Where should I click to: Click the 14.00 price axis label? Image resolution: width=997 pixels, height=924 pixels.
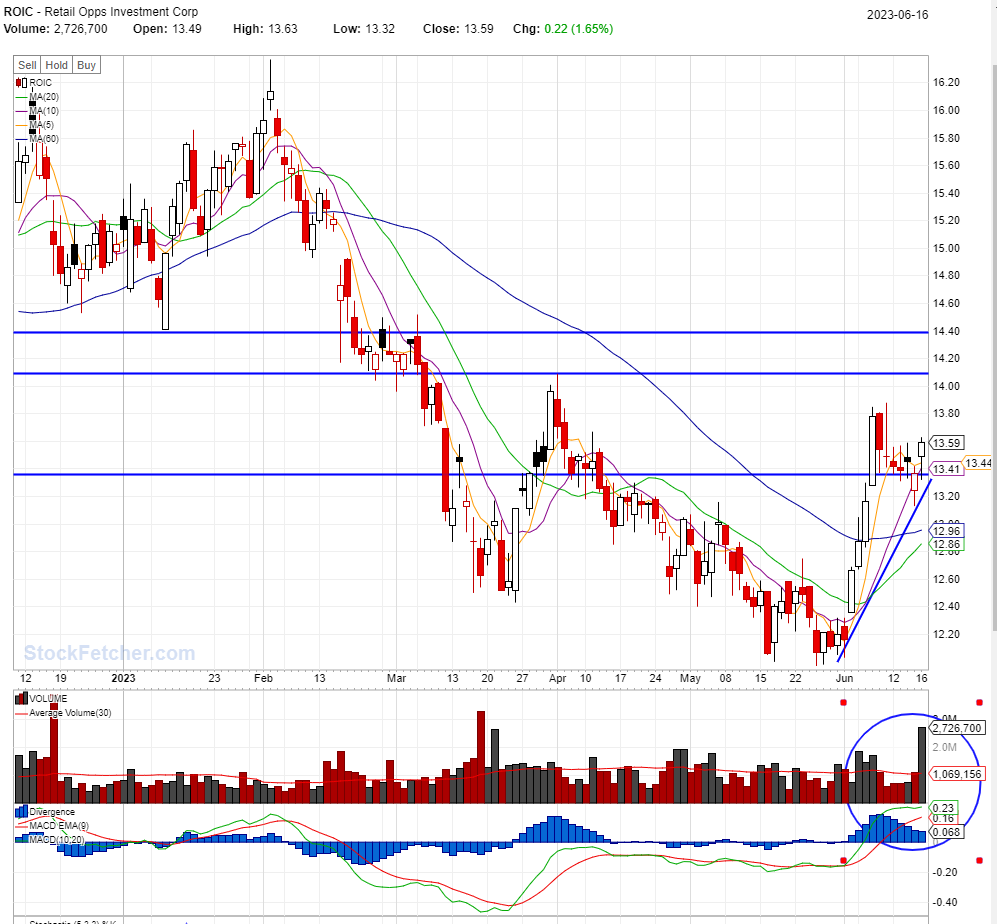point(946,386)
